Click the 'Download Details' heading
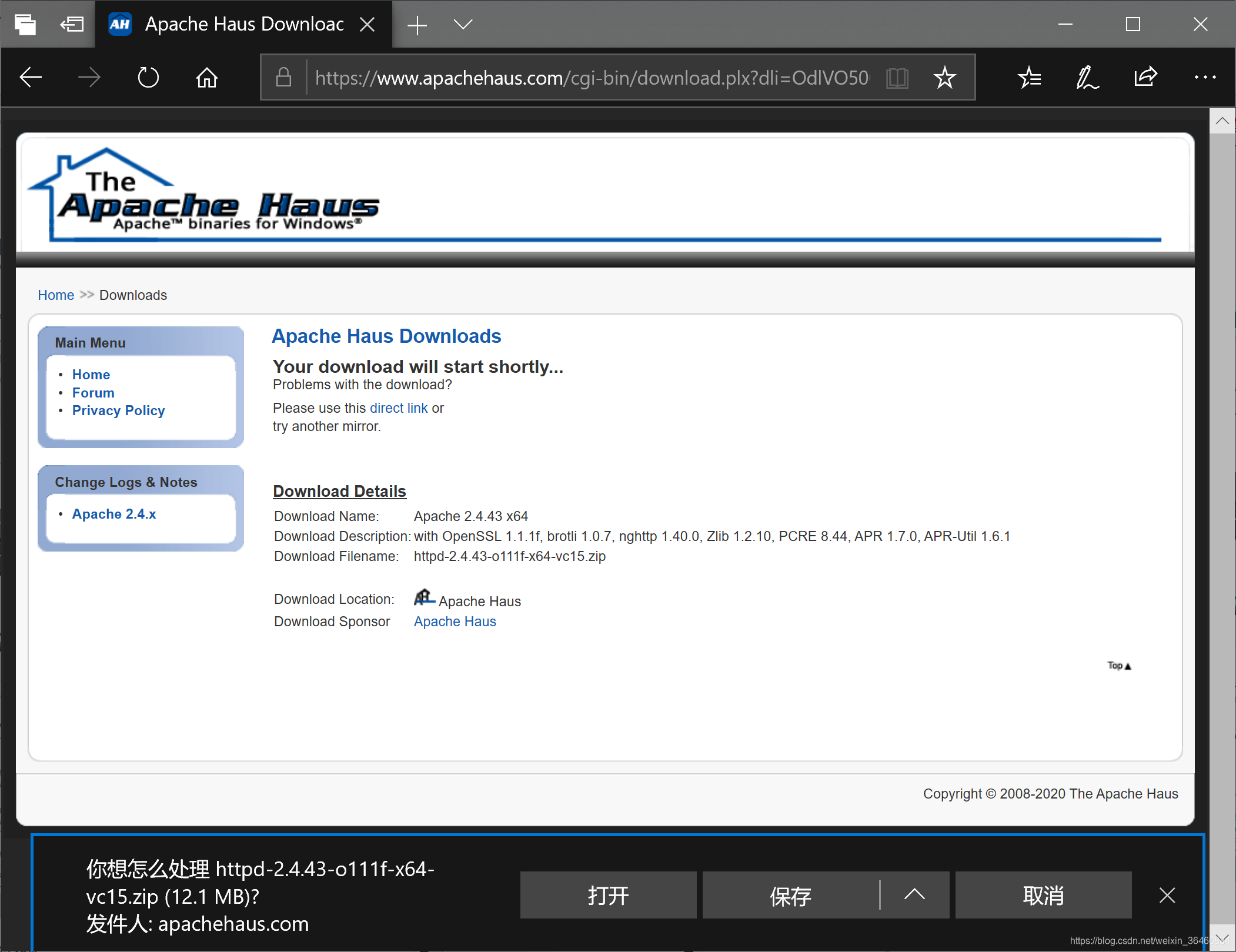 (x=340, y=491)
